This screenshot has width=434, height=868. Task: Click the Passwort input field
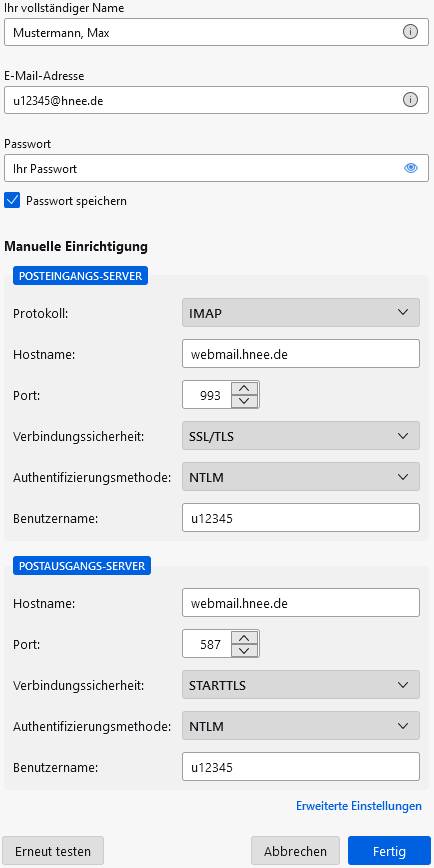pyautogui.click(x=216, y=168)
